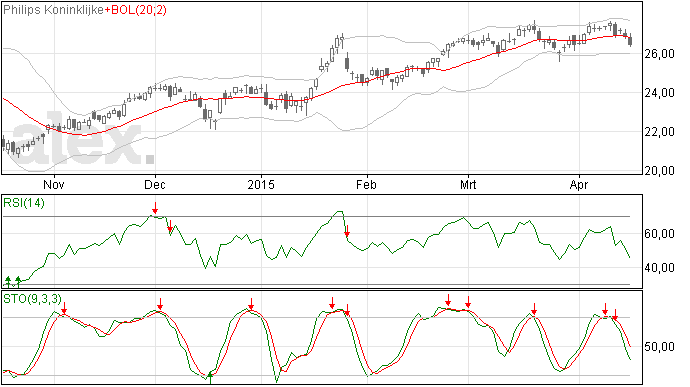The image size is (690, 387).
Task: Click the 22,00 price axis label
Action: pos(659,132)
